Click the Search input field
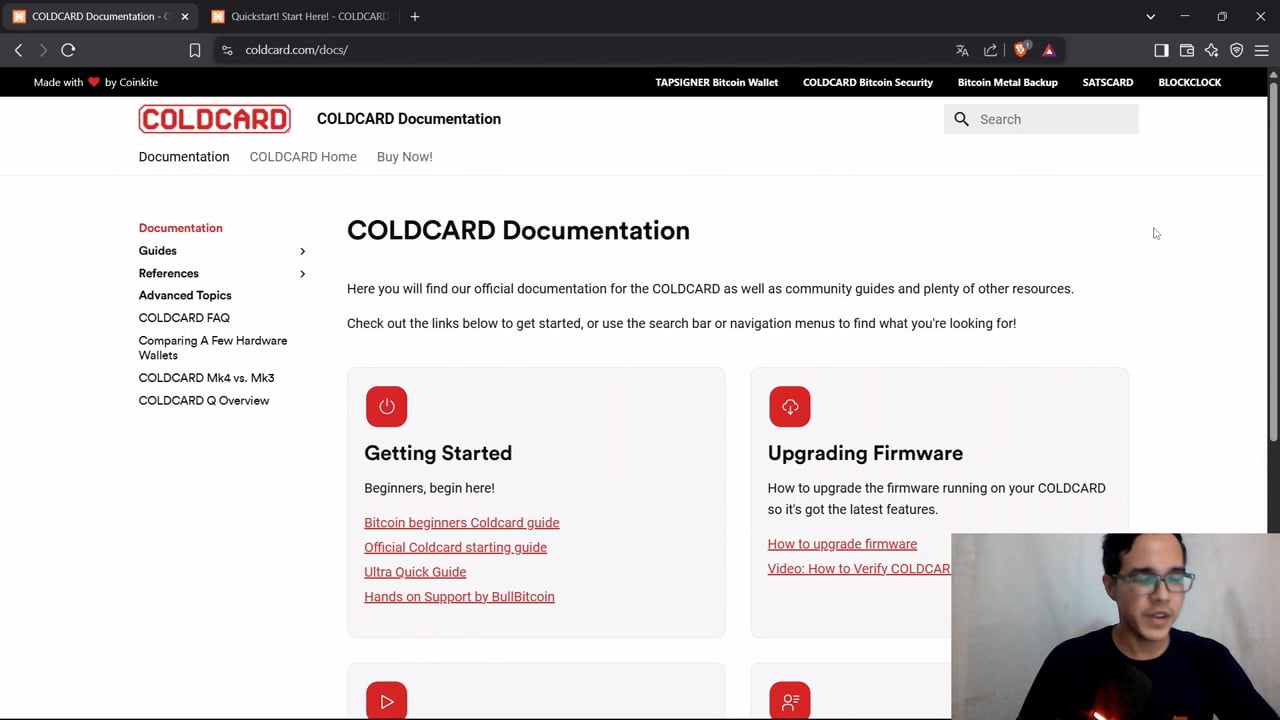1280x720 pixels. pyautogui.click(x=1041, y=119)
